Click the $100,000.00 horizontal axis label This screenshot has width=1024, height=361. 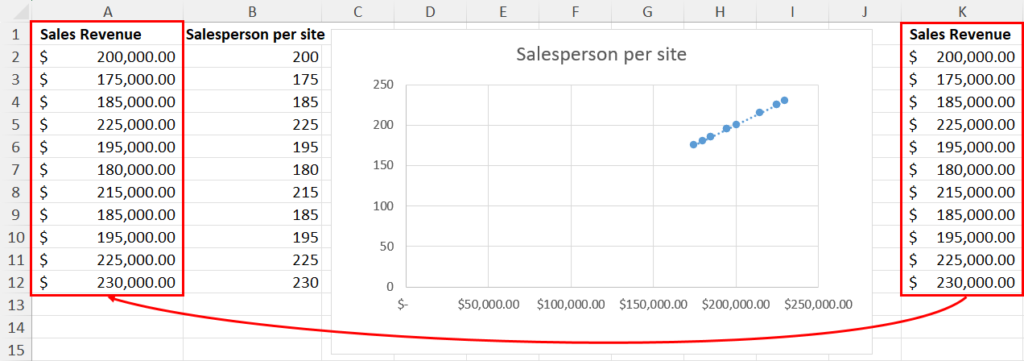(571, 304)
